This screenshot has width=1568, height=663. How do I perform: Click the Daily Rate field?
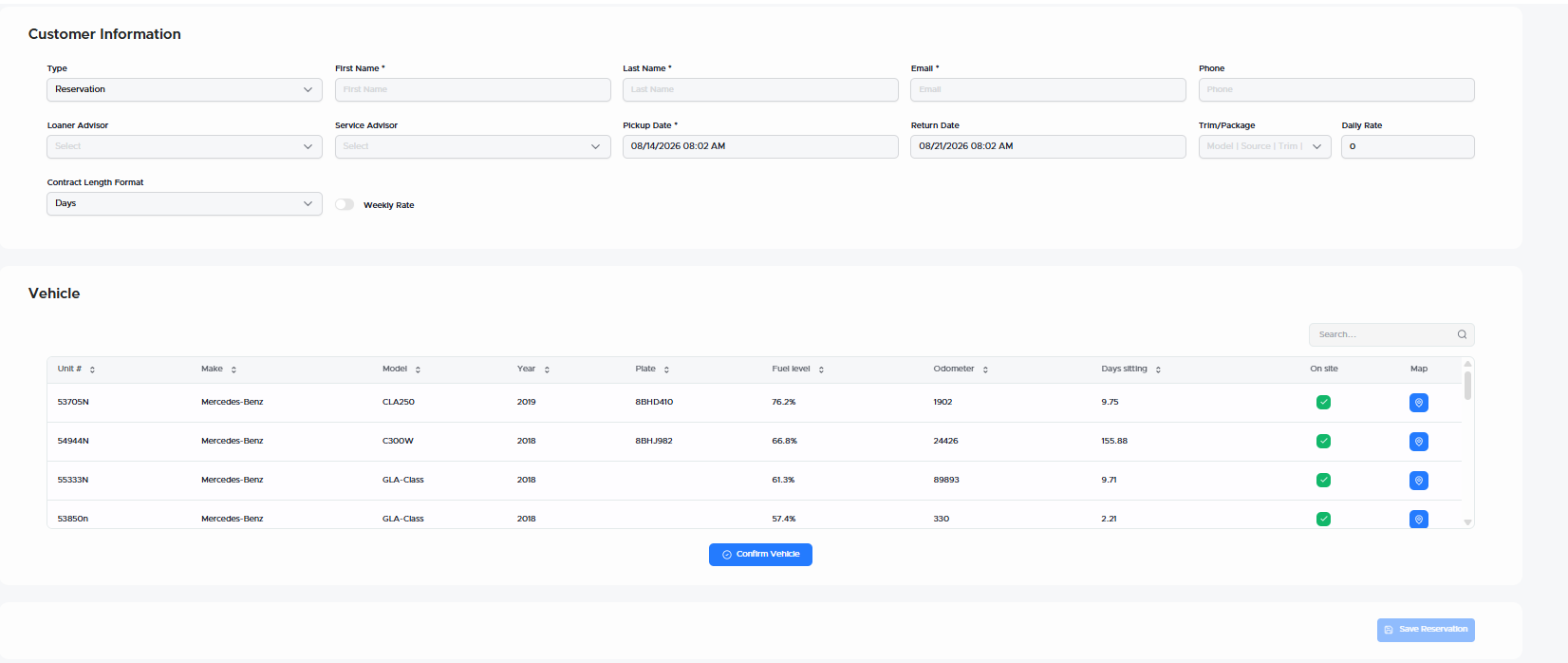click(x=1408, y=146)
